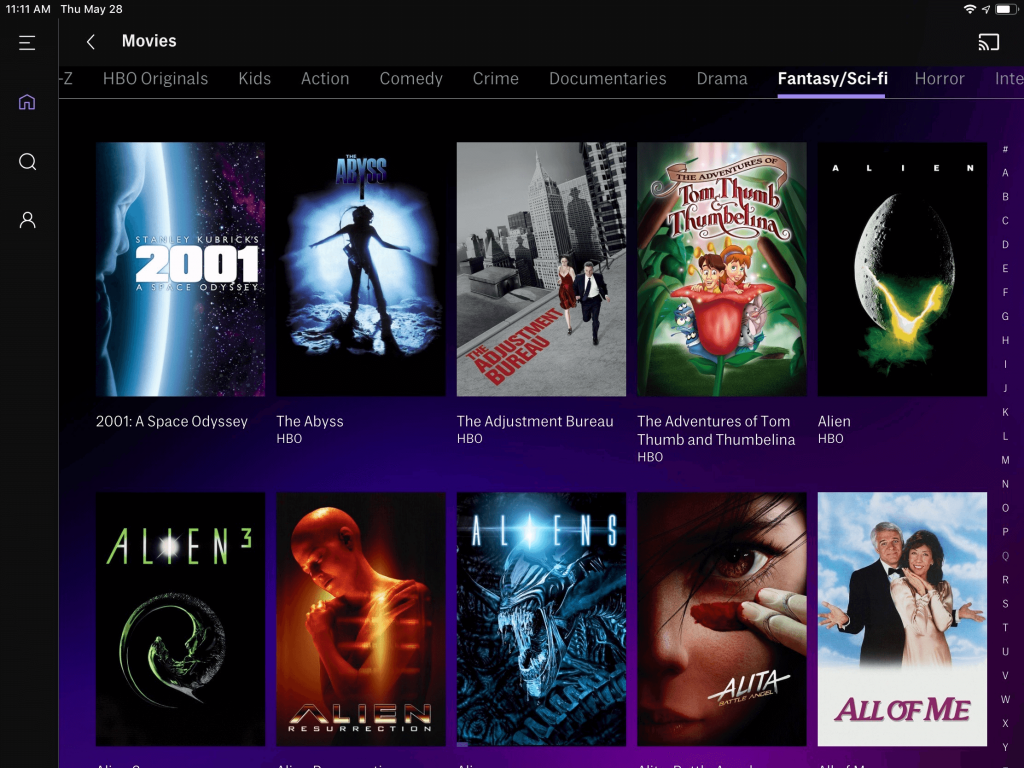Switch to the Drama tab
Image resolution: width=1024 pixels, height=768 pixels.
click(722, 78)
